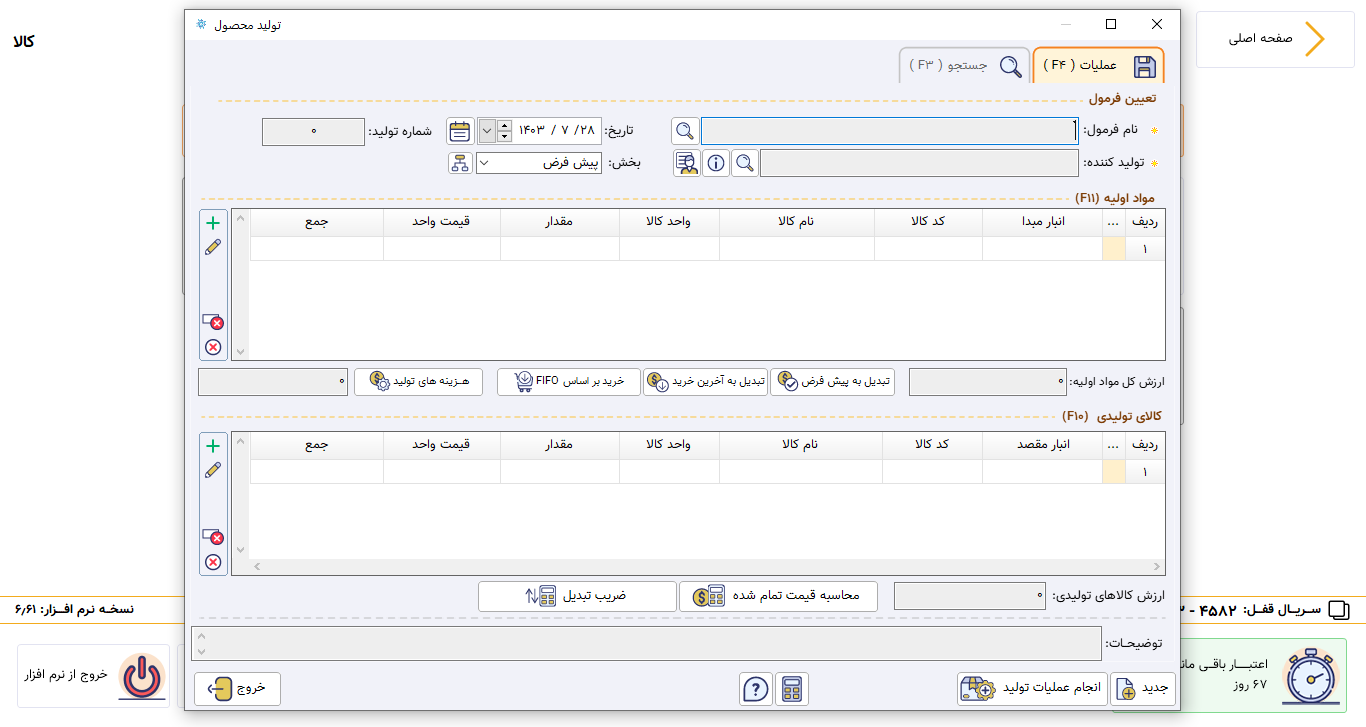
Task: Click the تبدیل به پیش فرض button
Action: tap(832, 381)
